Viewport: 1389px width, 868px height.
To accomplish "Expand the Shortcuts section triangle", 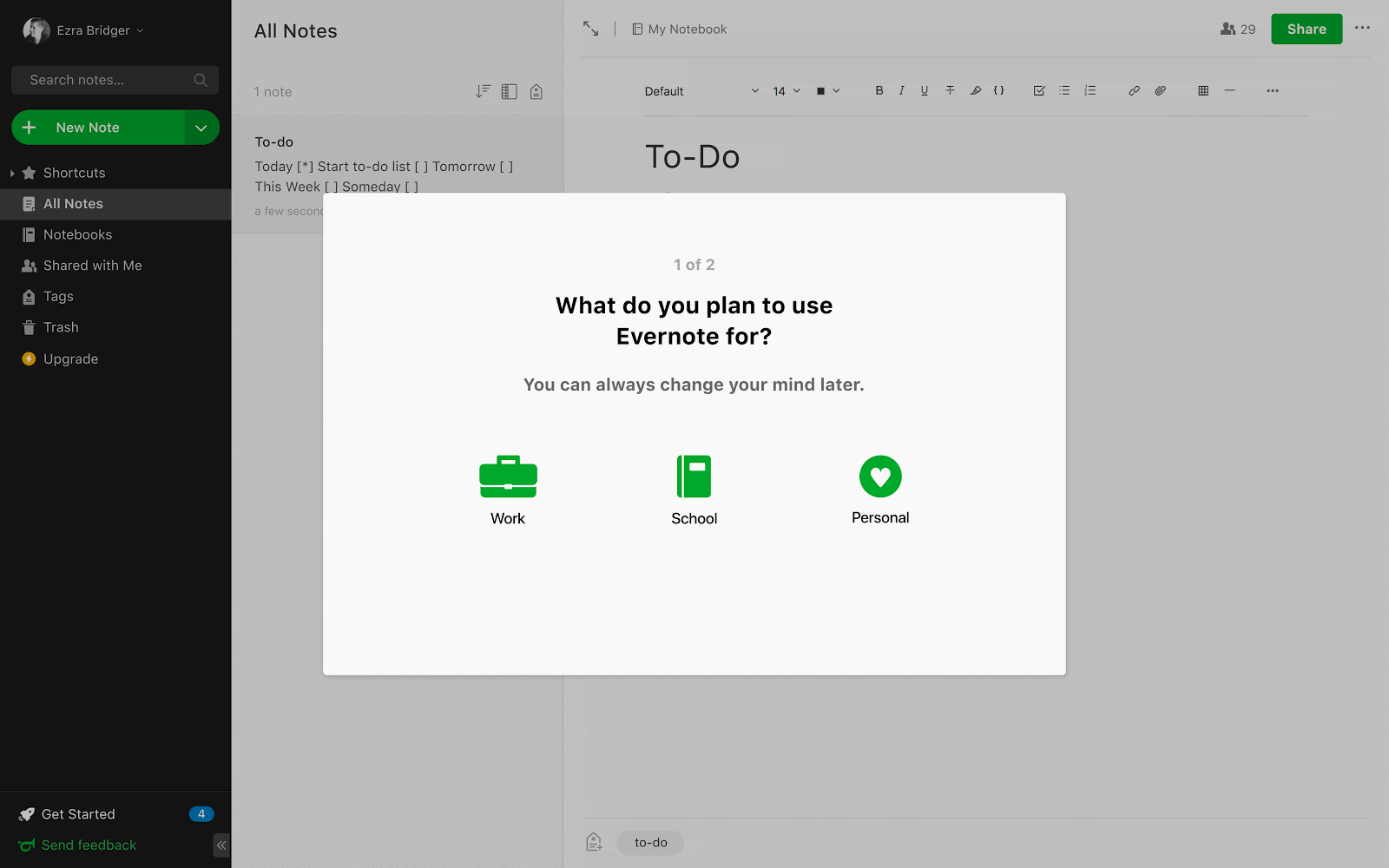I will pyautogui.click(x=12, y=173).
